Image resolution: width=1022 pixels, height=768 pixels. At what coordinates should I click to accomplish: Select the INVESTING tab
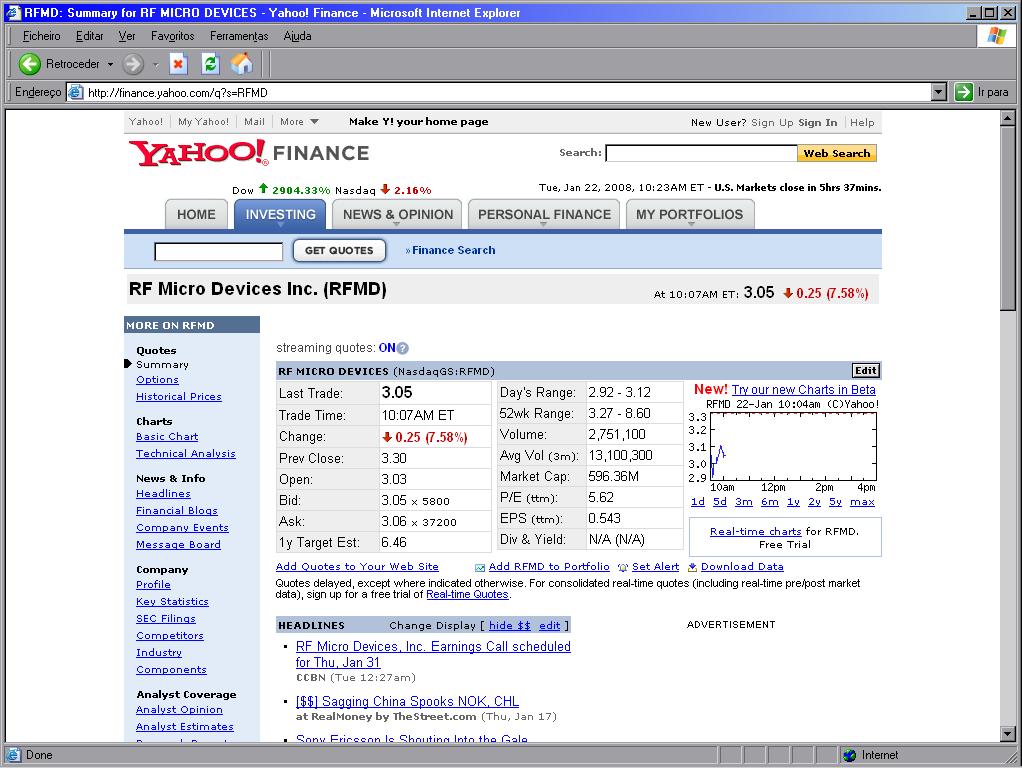pos(280,214)
